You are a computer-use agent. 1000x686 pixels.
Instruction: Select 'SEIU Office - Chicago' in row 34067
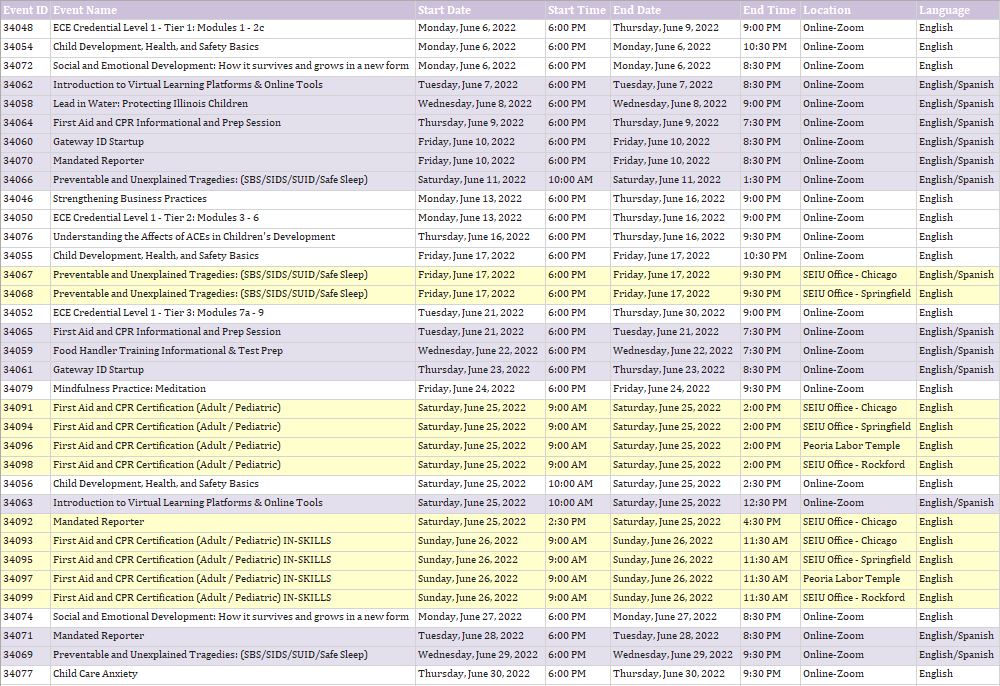(849, 275)
